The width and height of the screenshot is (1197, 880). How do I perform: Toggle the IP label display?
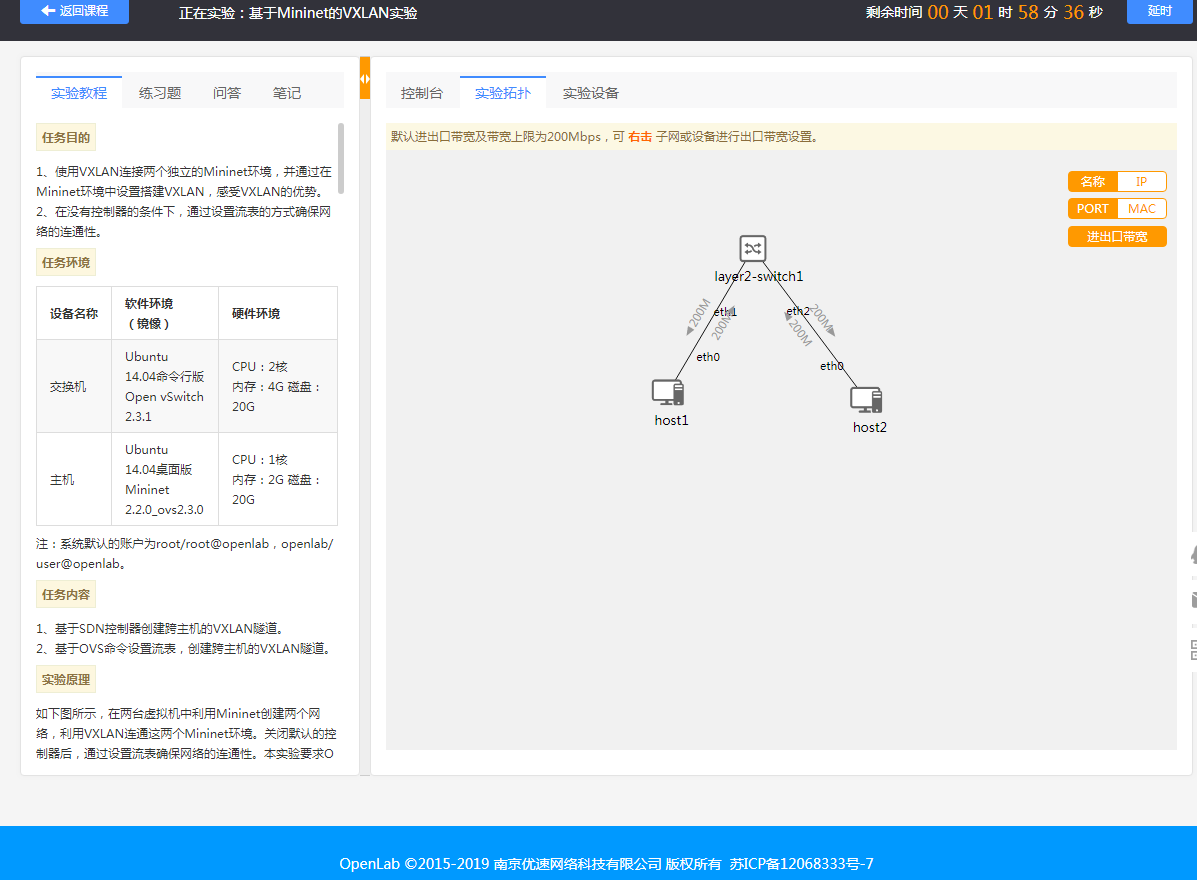(x=1141, y=182)
